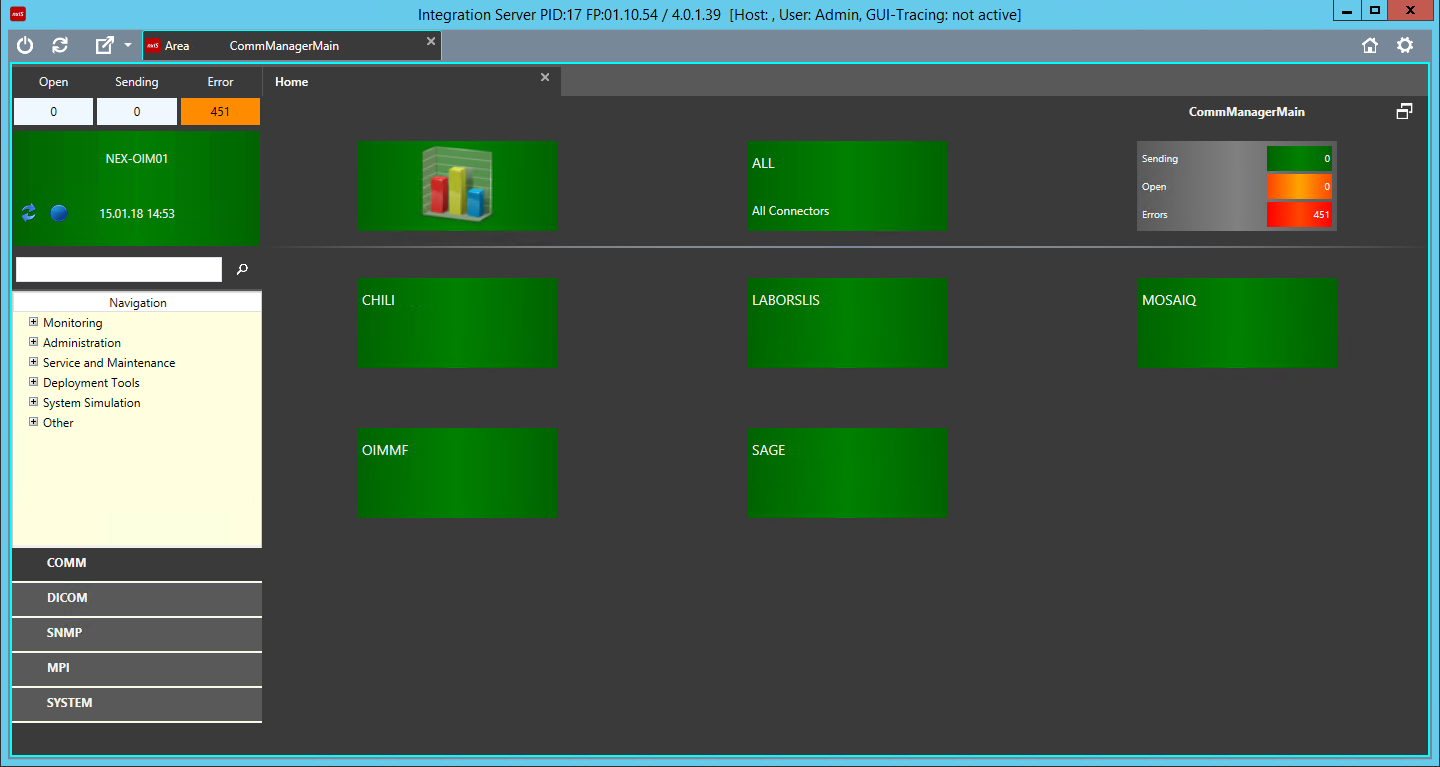Image resolution: width=1440 pixels, height=767 pixels.
Task: Click the red Errors bar showing 451
Action: (x=1299, y=215)
